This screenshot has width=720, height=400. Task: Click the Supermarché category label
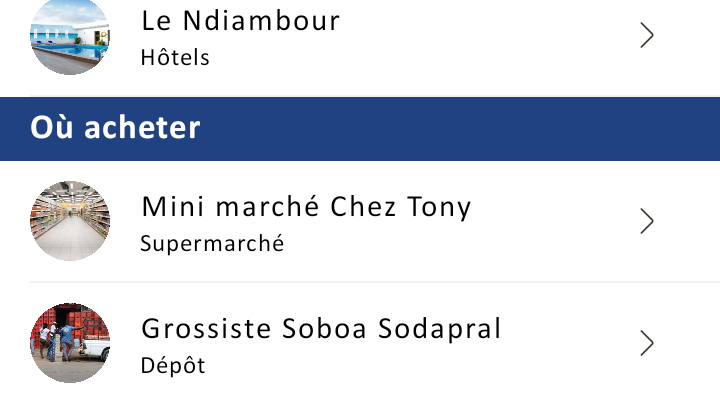click(212, 243)
